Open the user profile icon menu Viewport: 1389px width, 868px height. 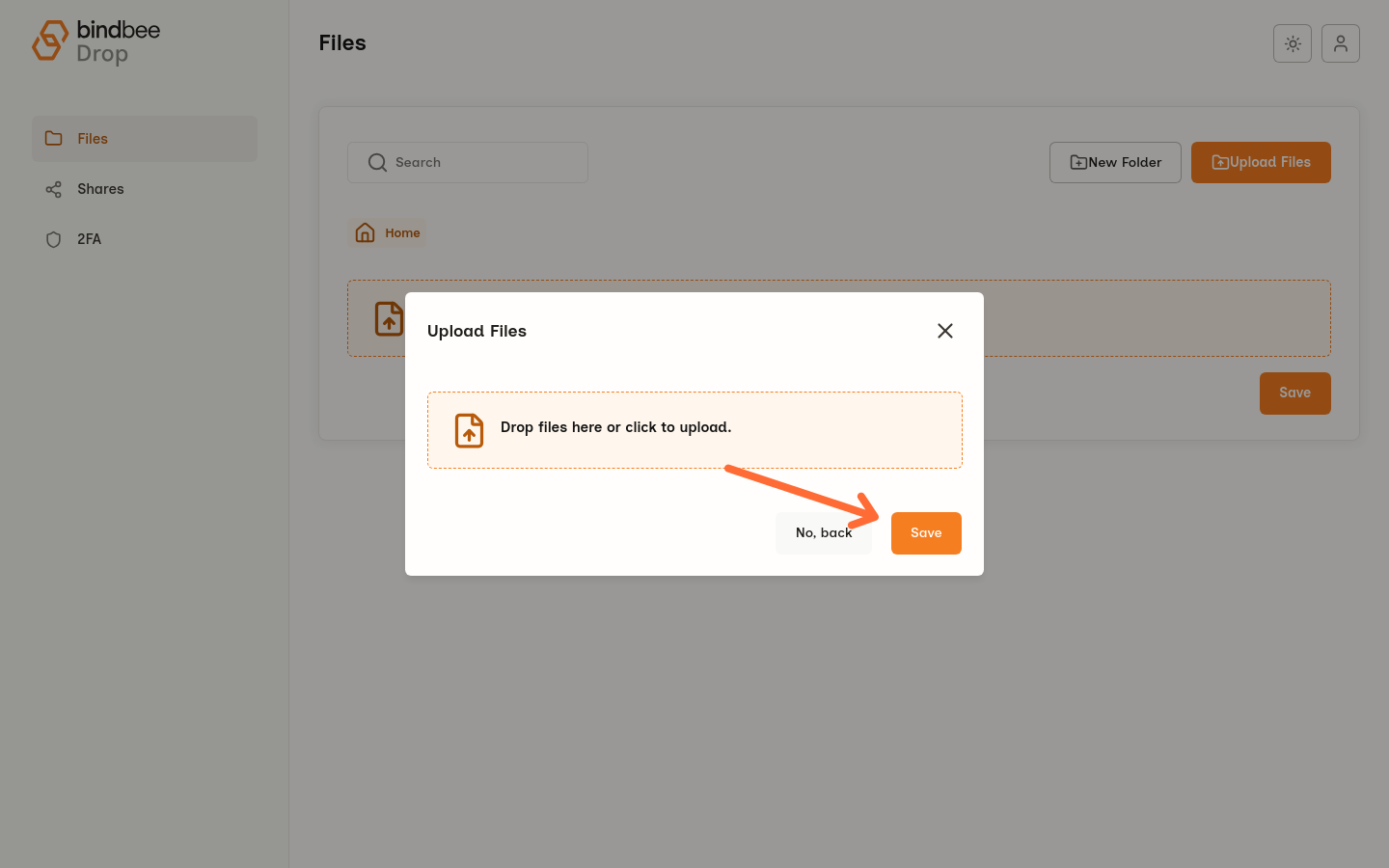click(1341, 43)
